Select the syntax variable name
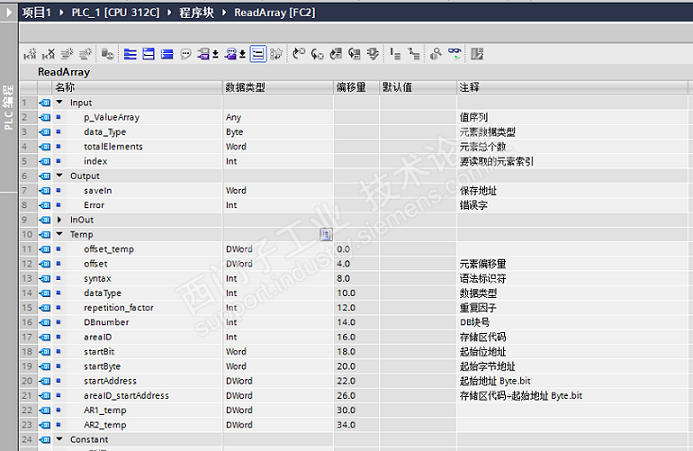Screen dimensions: 693x451 pyautogui.click(x=97, y=278)
